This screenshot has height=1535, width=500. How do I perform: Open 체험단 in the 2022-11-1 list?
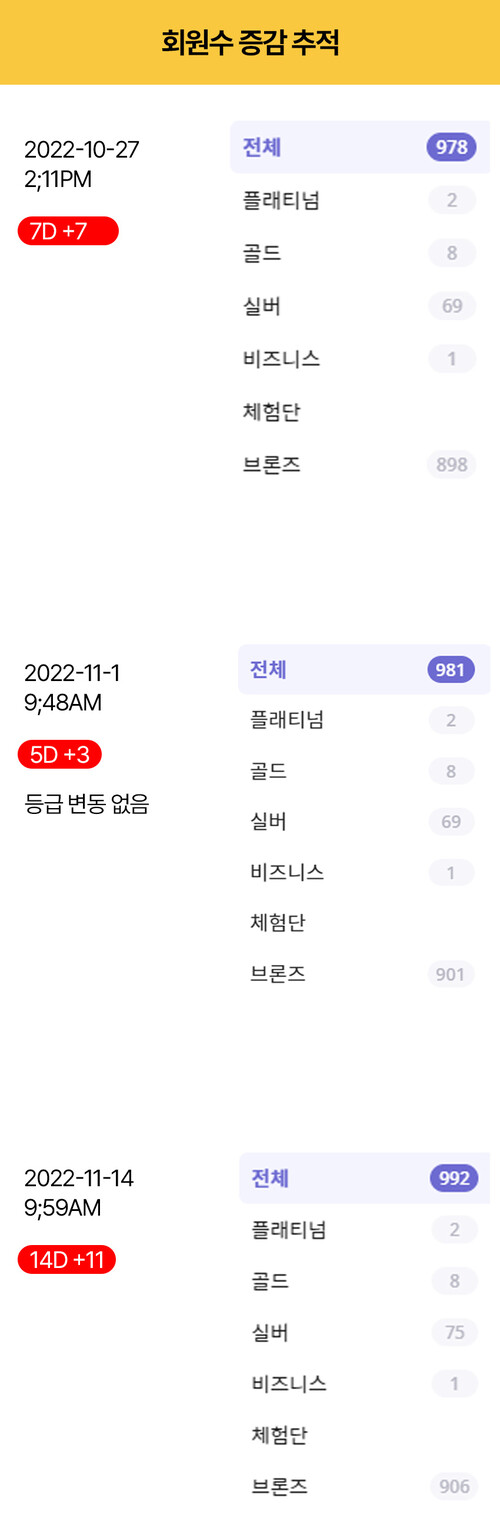click(364, 922)
